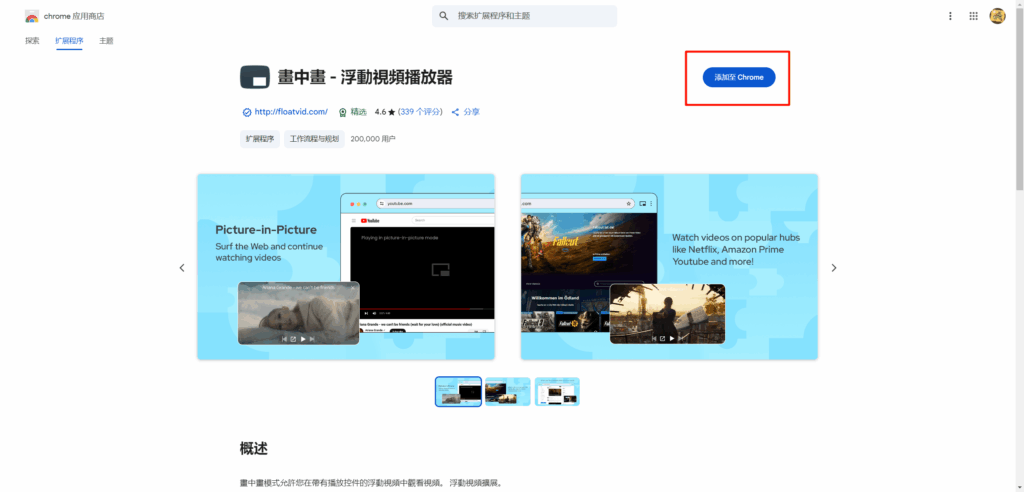Open the http://floatvid.com/ link

[291, 112]
